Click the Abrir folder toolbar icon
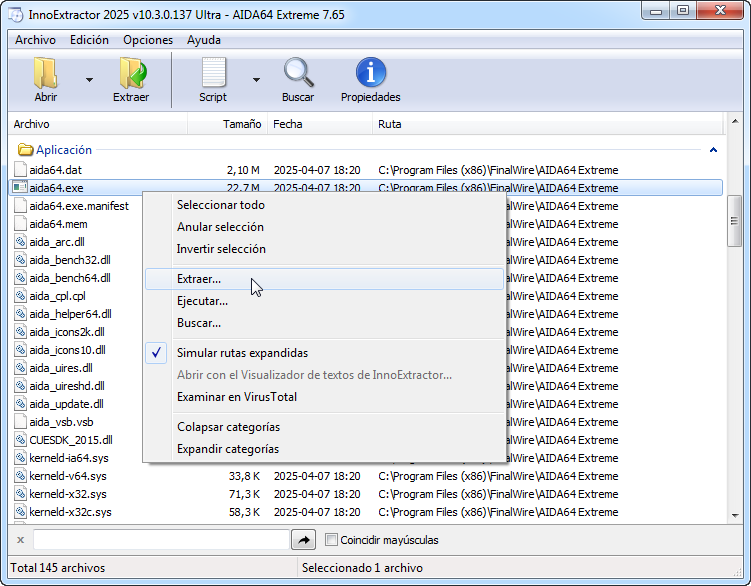Screen dimensions: 751x586 tap(46, 73)
